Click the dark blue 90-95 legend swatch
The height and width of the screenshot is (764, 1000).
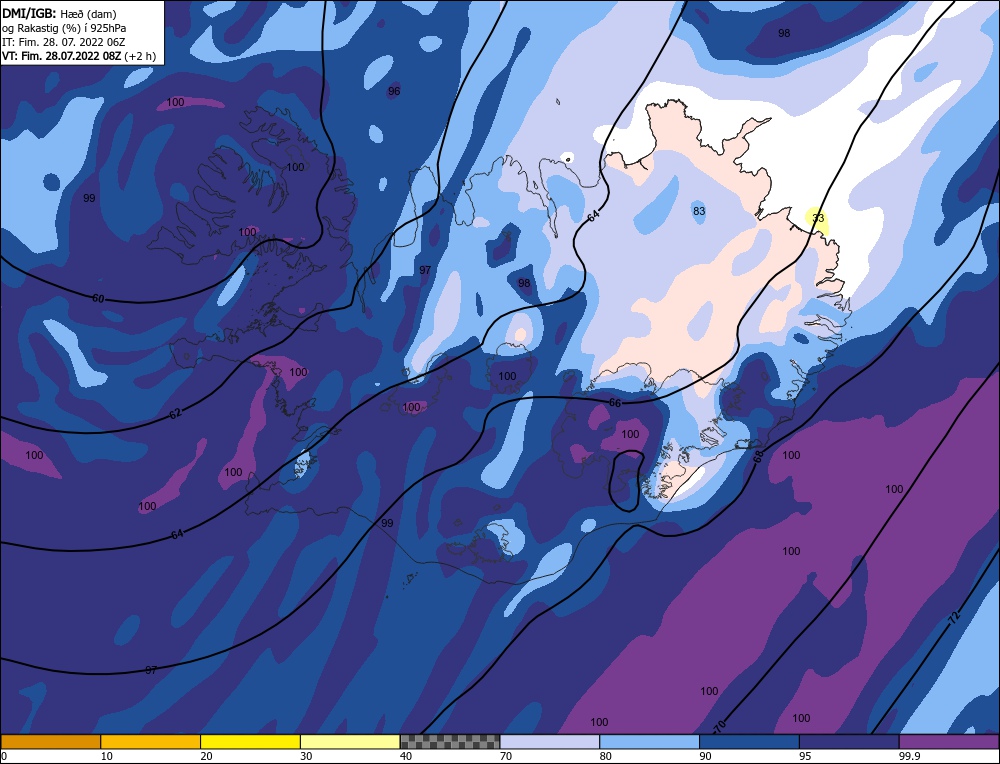click(749, 741)
